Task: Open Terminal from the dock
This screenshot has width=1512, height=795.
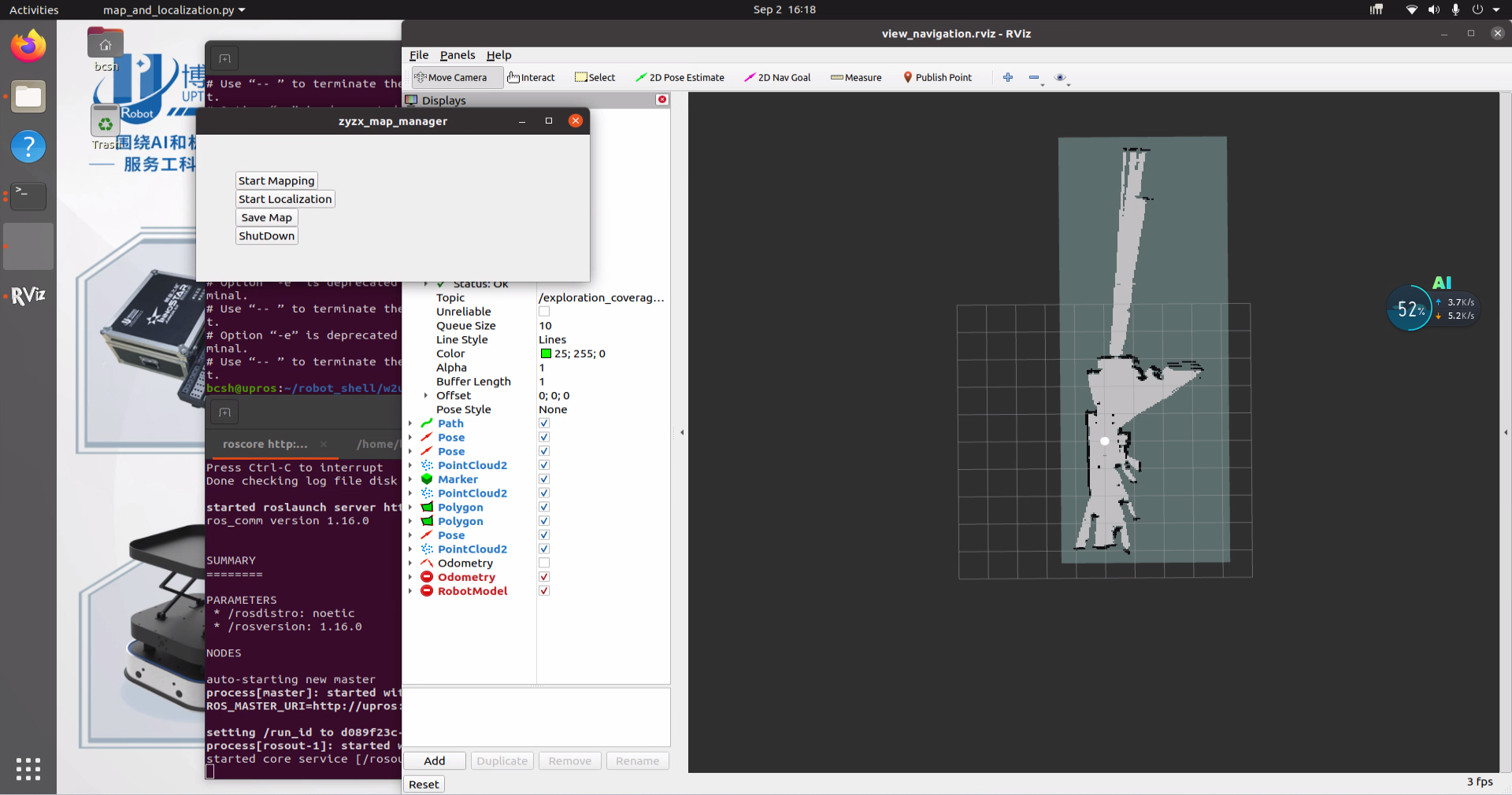Action: point(28,196)
